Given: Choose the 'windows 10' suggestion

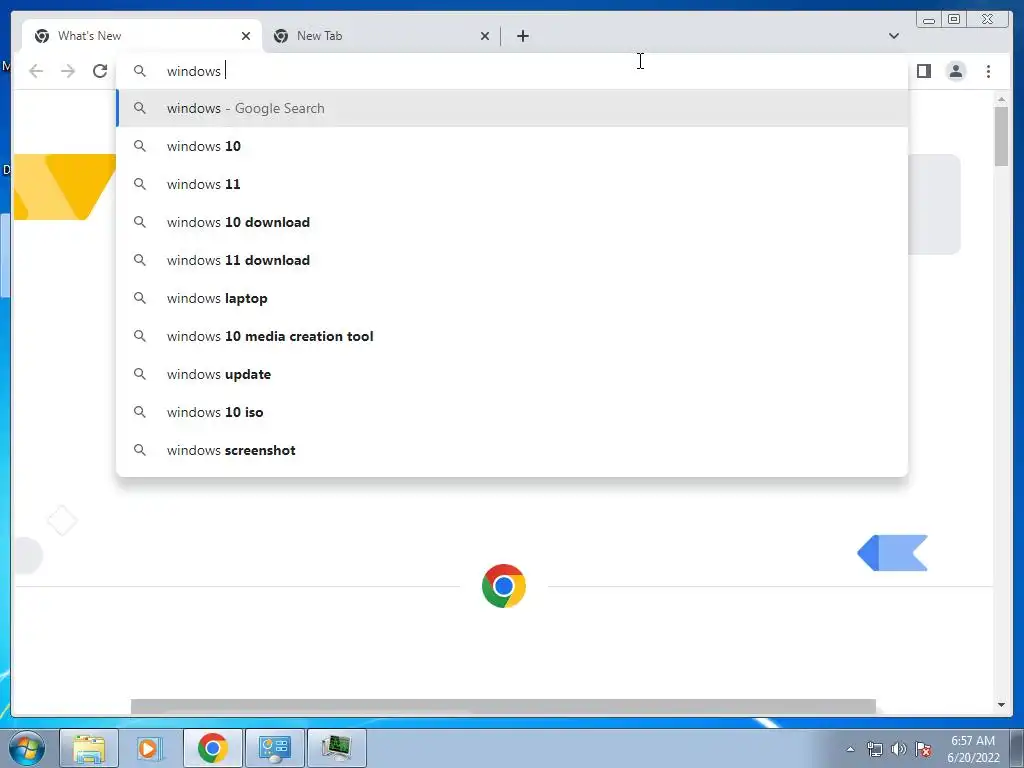Looking at the screenshot, I should (512, 146).
